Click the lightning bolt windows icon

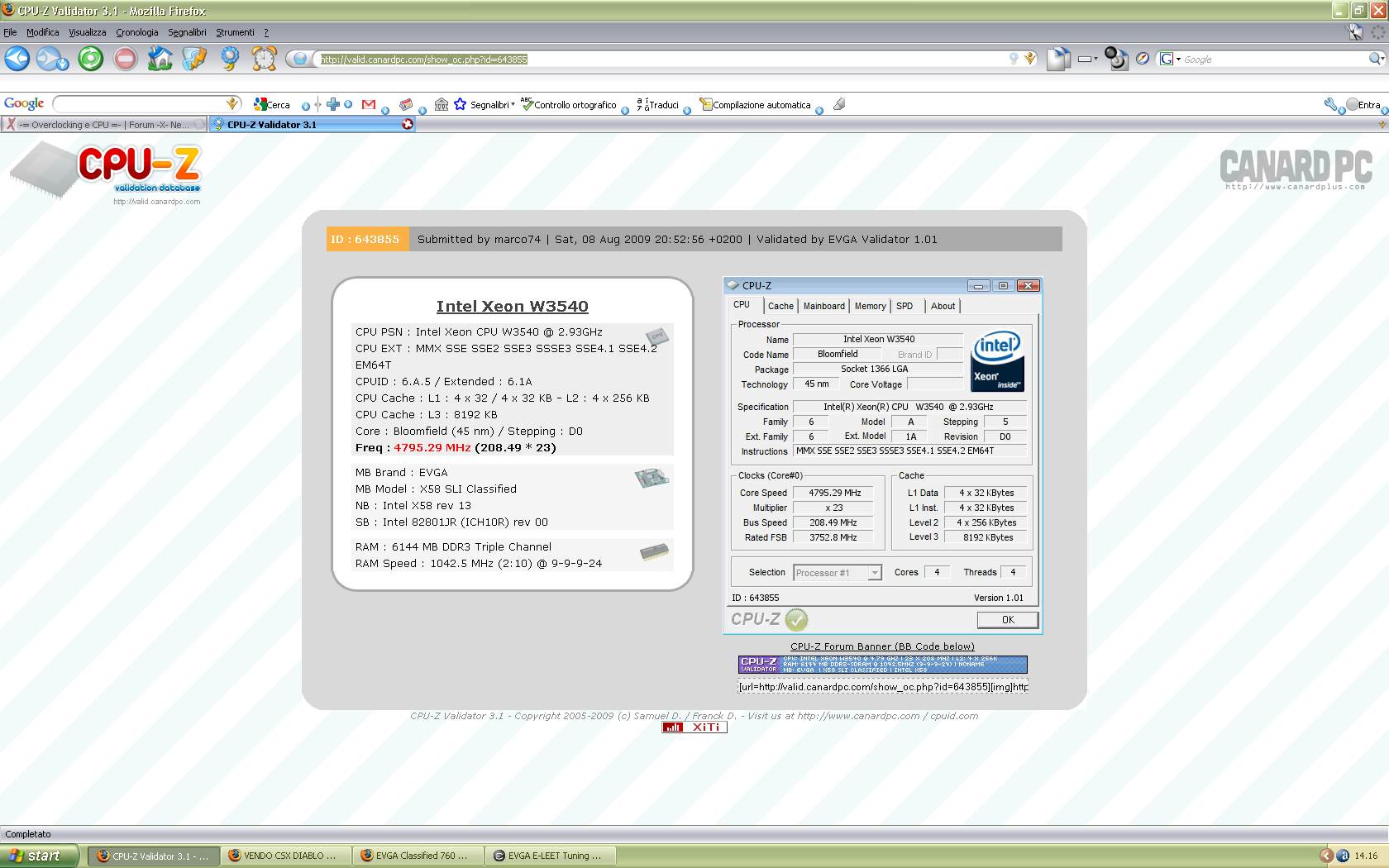coord(195,59)
